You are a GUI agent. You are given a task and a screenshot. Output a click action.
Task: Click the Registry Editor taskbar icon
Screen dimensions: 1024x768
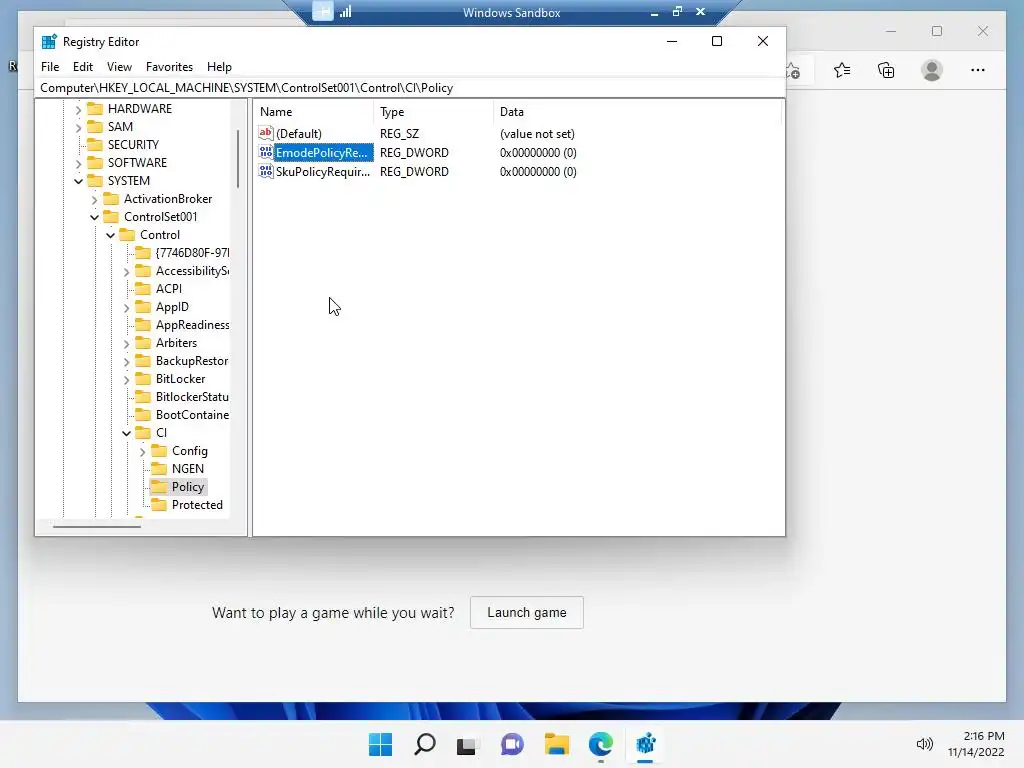click(x=645, y=744)
